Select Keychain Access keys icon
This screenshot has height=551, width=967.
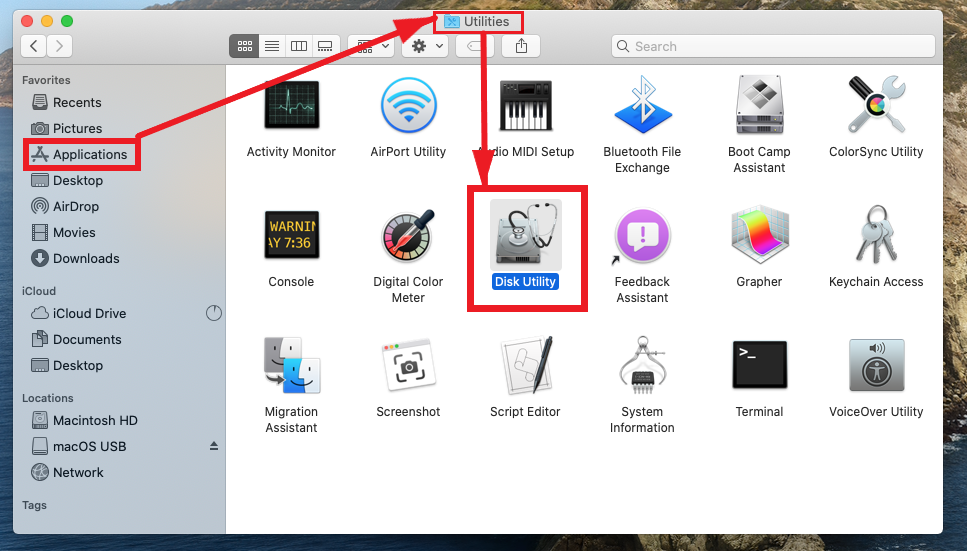[876, 234]
